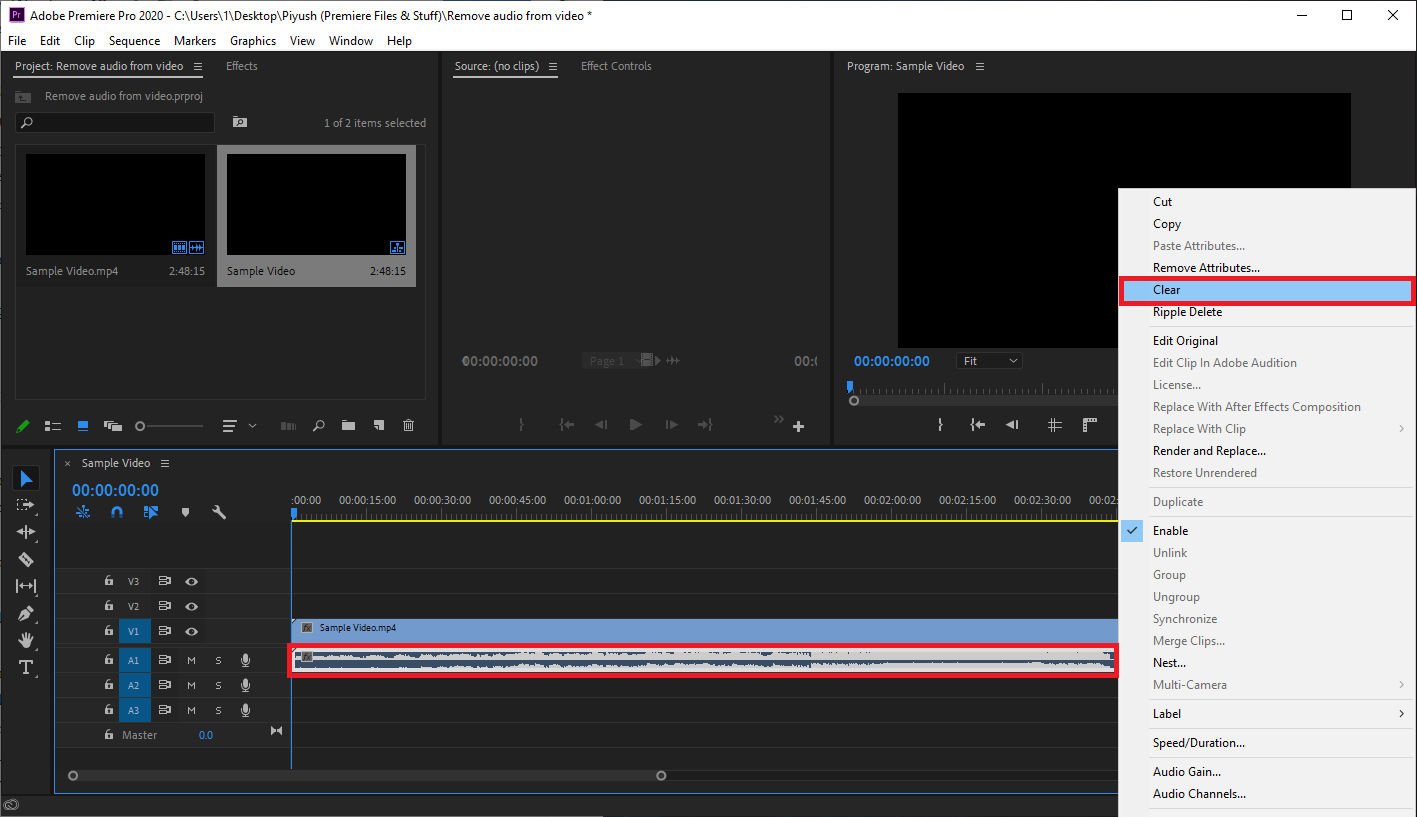Select the Pen tool
Viewport: 1417px width, 817px height.
point(27,613)
